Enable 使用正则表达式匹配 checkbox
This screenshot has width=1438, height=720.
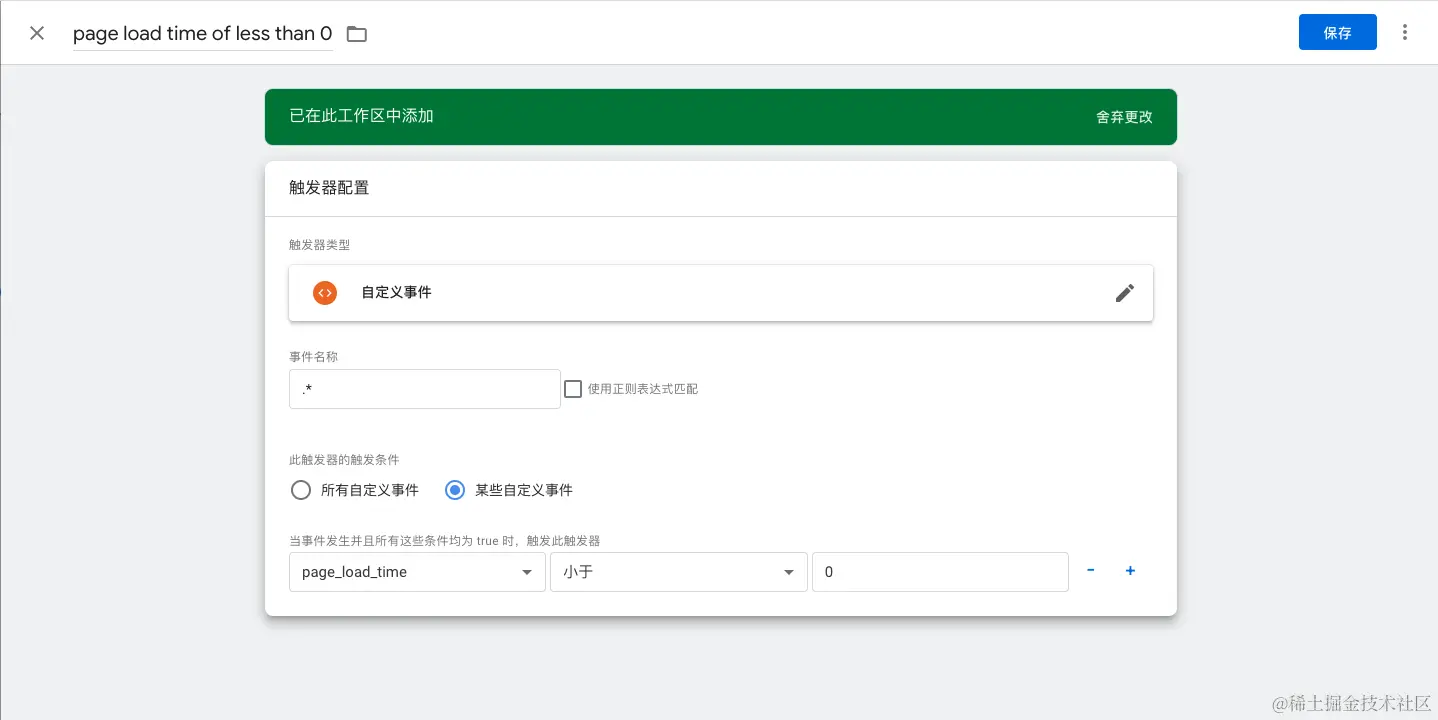click(x=573, y=388)
